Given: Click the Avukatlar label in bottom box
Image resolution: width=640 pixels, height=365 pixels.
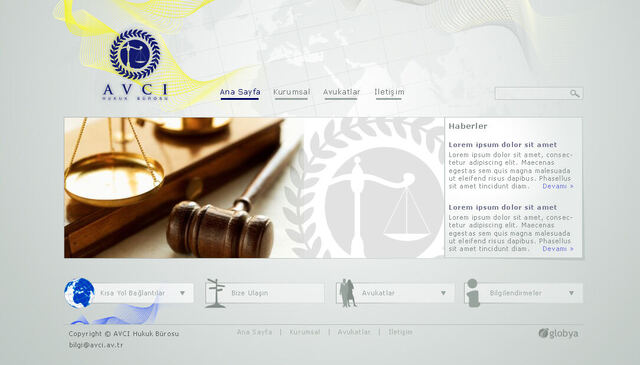Looking at the screenshot, I should click(x=378, y=293).
